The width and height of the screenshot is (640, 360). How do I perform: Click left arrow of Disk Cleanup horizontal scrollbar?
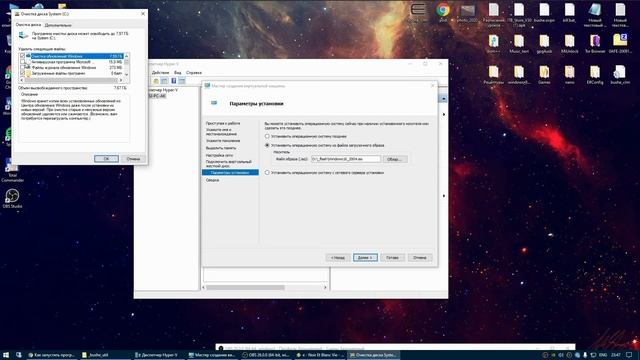[22, 80]
